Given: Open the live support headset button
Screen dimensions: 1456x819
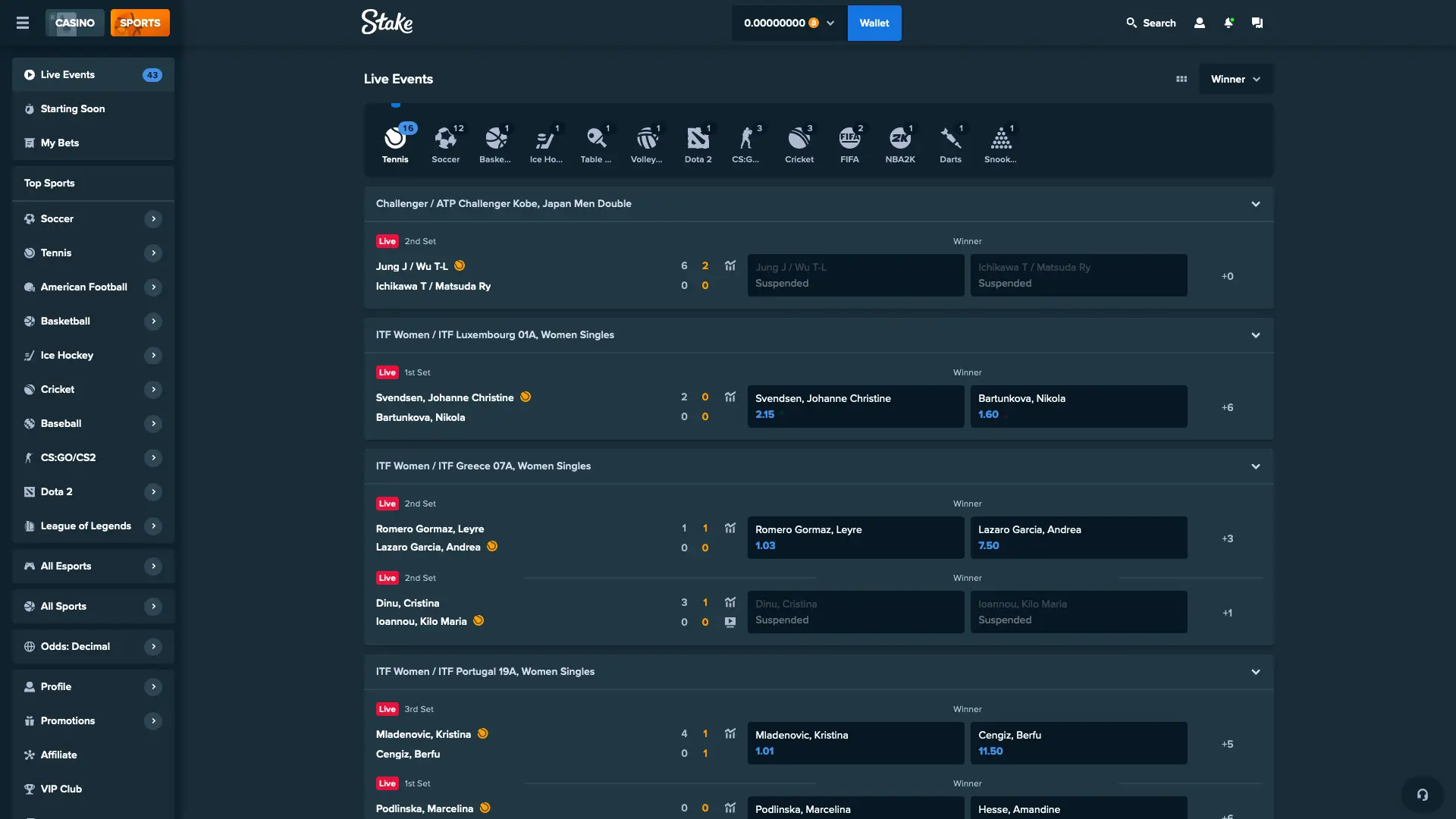Looking at the screenshot, I should pyautogui.click(x=1422, y=794).
